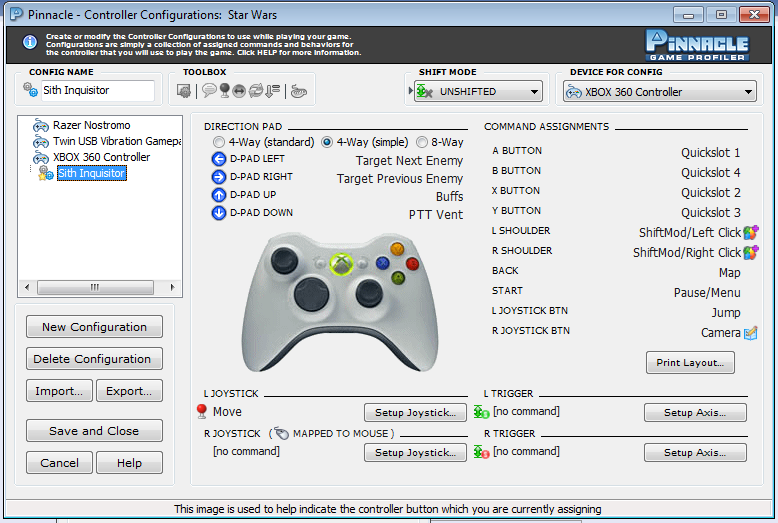Click the Map assignment for BACK
The height and width of the screenshot is (523, 778).
[729, 273]
